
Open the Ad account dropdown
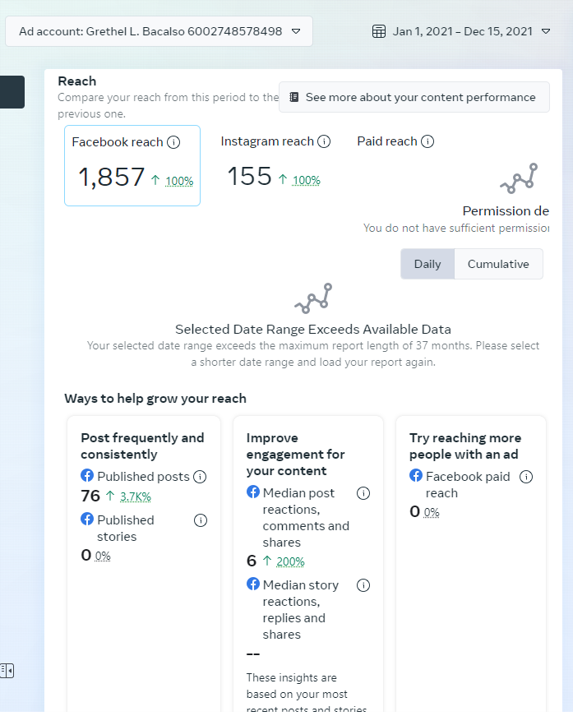pyautogui.click(x=159, y=31)
